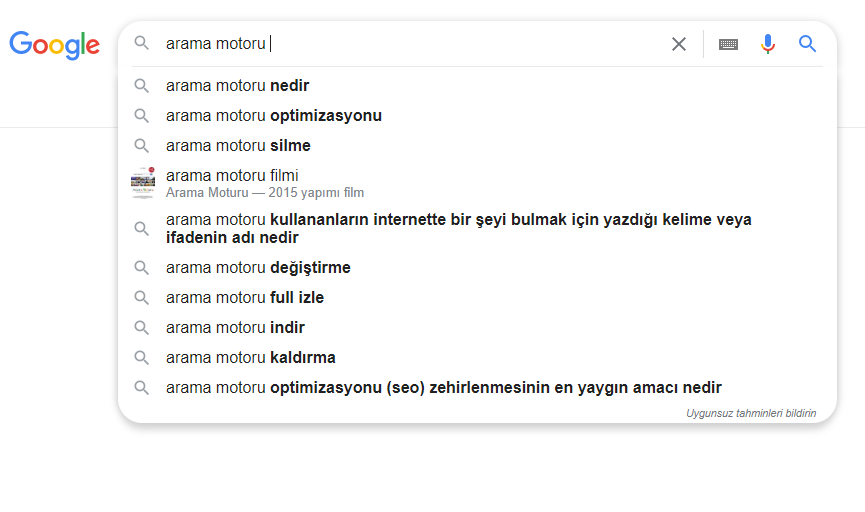Screen dimensions: 865x512
Task: Click into the 'arama motoru' search field
Action: pyautogui.click(x=450, y=44)
